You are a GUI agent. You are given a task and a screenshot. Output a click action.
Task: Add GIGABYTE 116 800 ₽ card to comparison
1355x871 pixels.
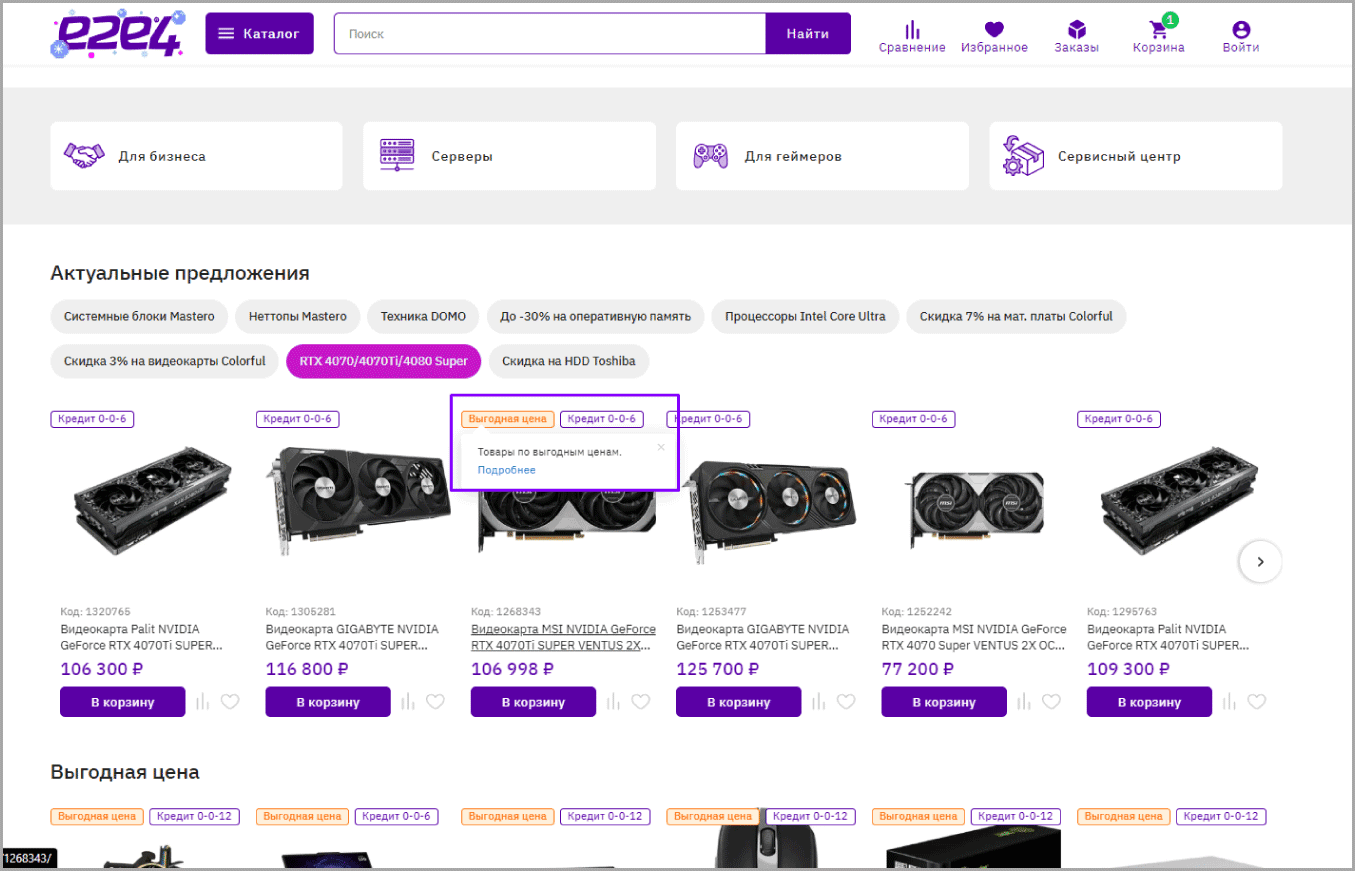pos(408,702)
